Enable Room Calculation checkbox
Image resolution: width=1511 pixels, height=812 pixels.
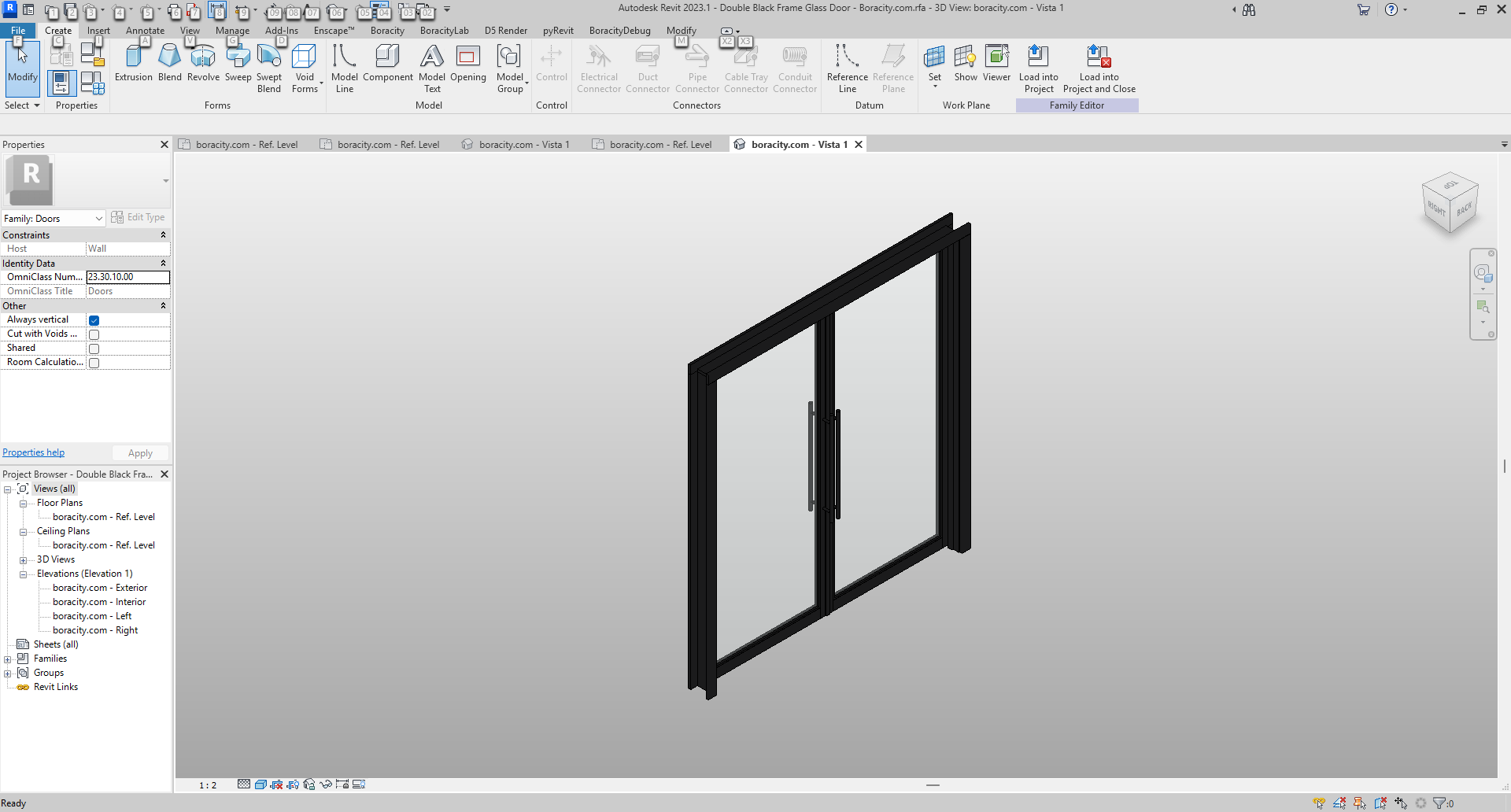(x=94, y=363)
